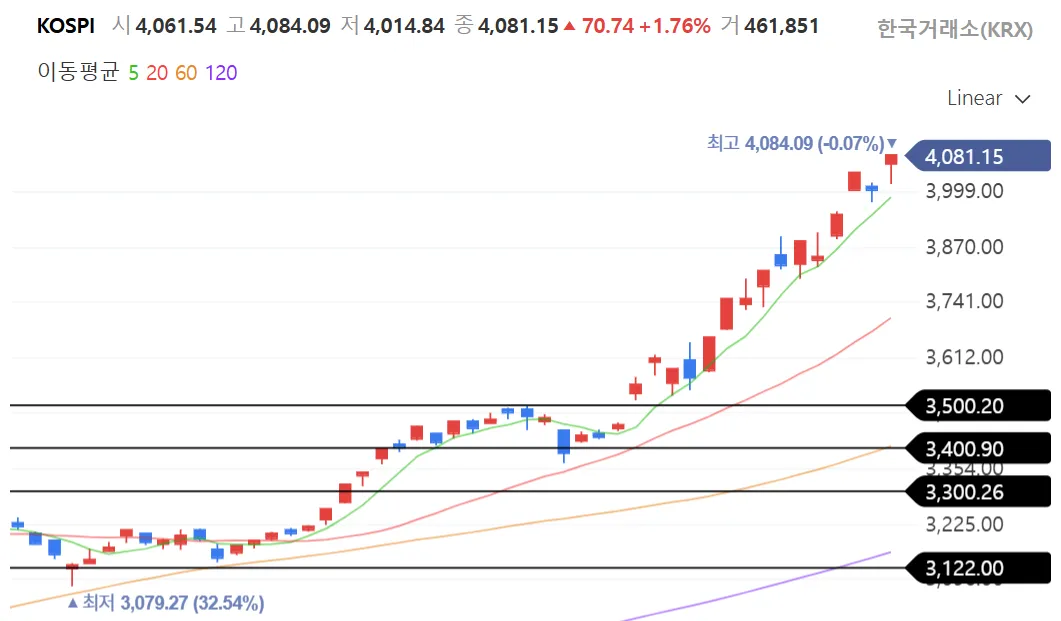Screen dimensions: 1061x621
Task: Toggle the 20-day moving average
Action: tap(157, 73)
